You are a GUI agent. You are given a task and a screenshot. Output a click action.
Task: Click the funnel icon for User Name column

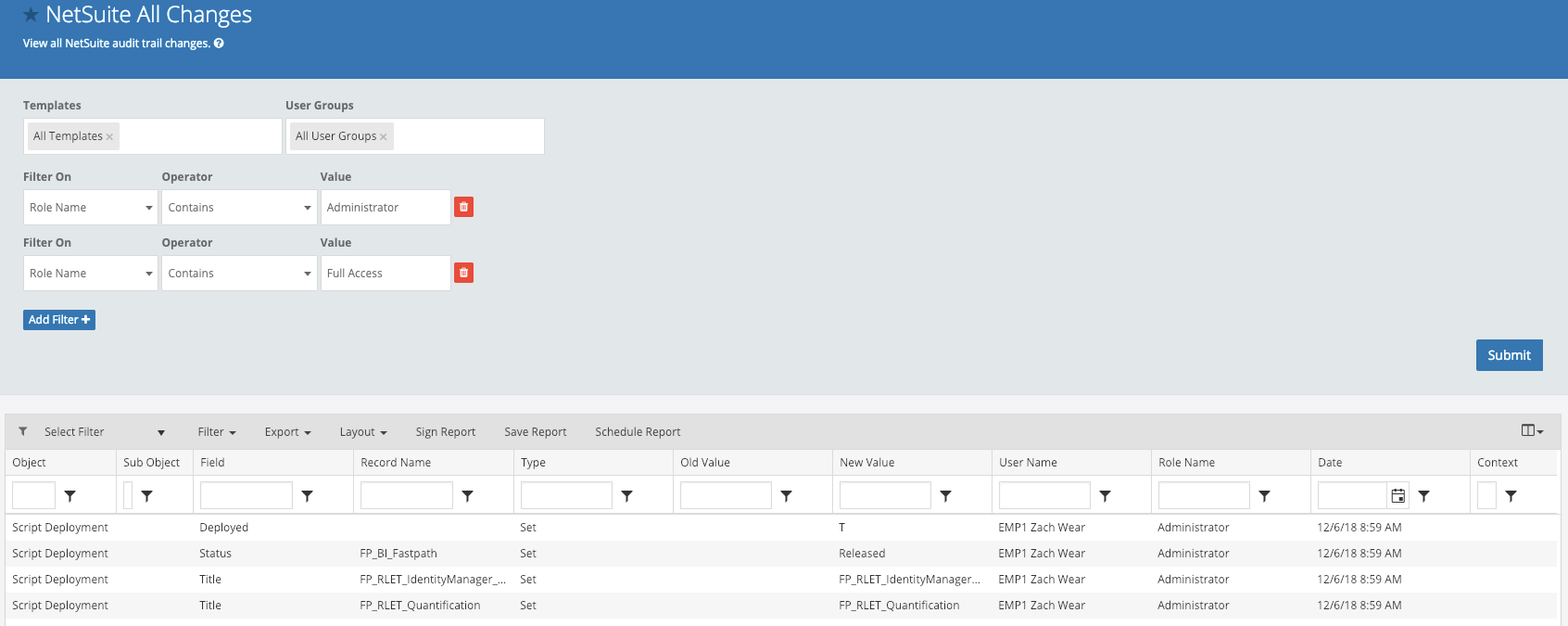(x=1105, y=496)
